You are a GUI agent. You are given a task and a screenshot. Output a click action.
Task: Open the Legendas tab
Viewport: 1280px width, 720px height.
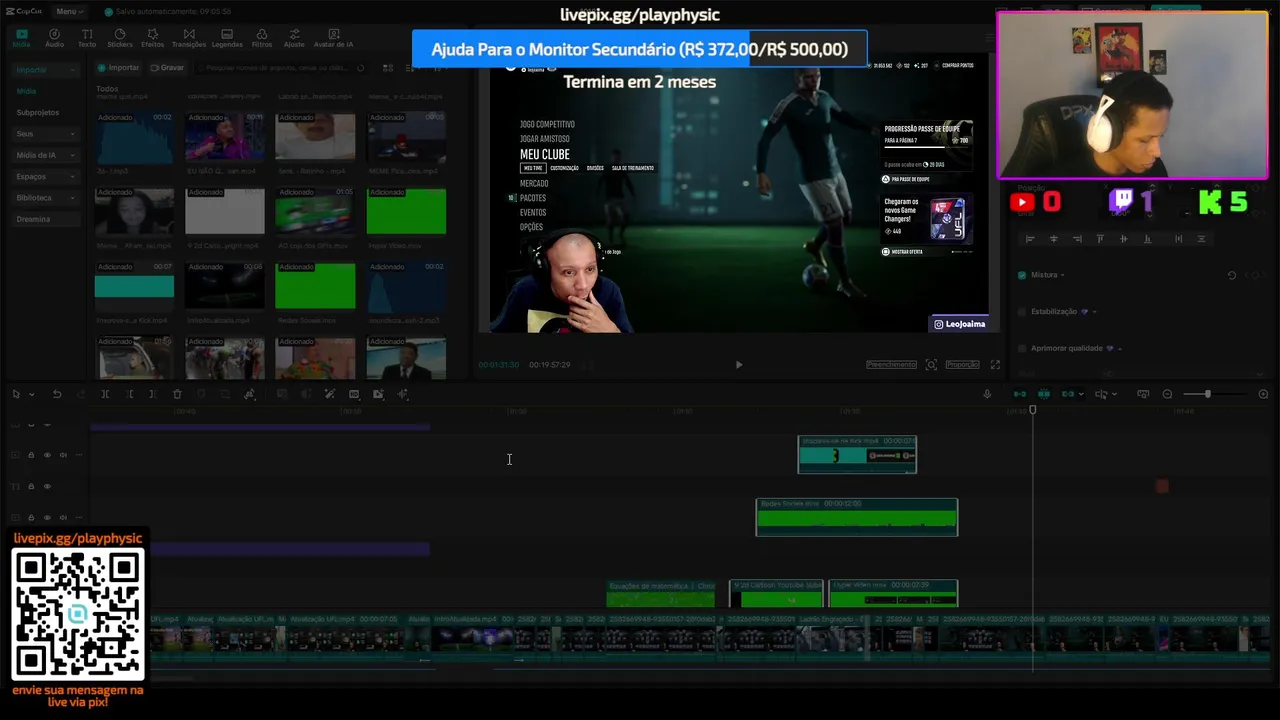point(227,38)
